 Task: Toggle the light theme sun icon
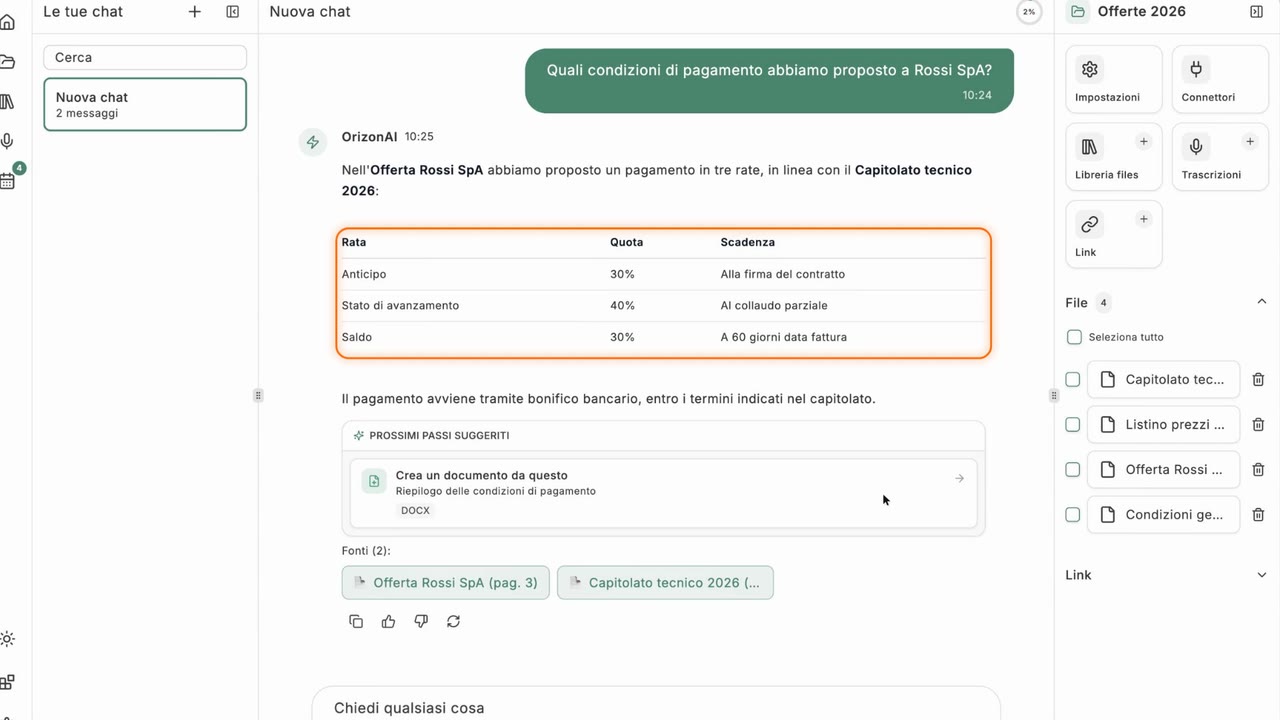click(8, 639)
